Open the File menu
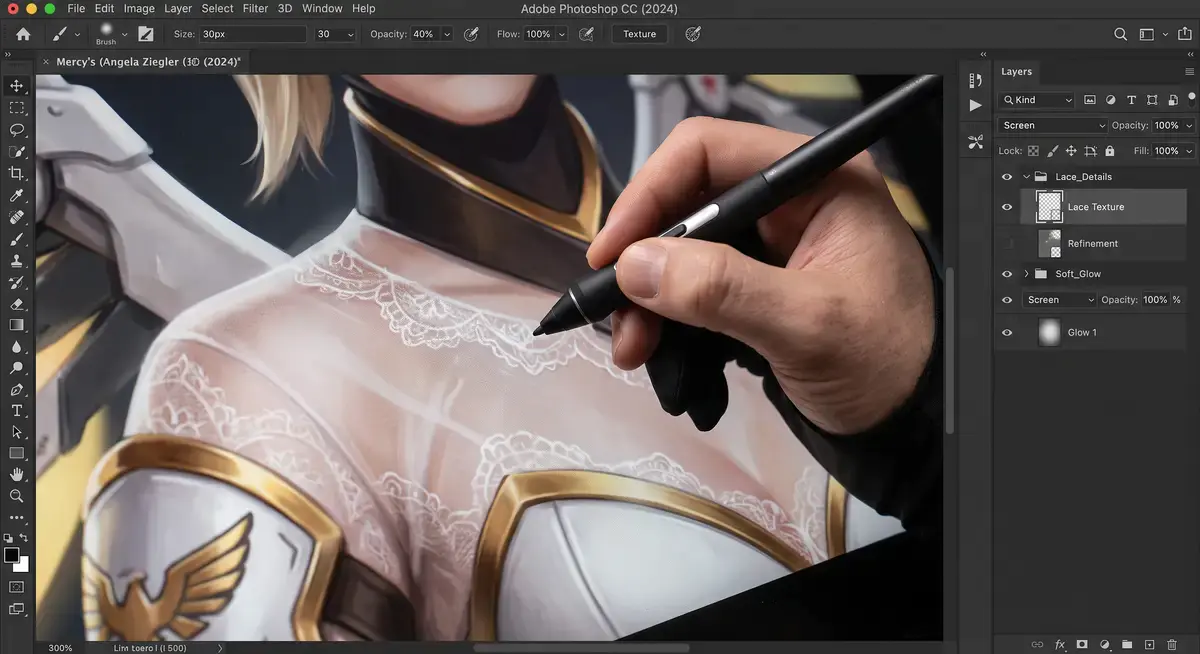Viewport: 1200px width, 654px height. pyautogui.click(x=76, y=9)
